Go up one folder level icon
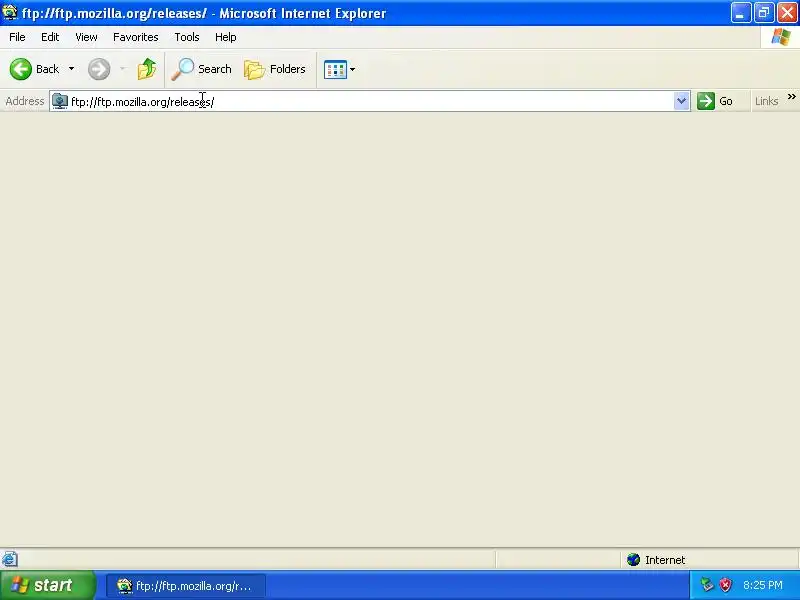800x600 pixels. coord(147,69)
